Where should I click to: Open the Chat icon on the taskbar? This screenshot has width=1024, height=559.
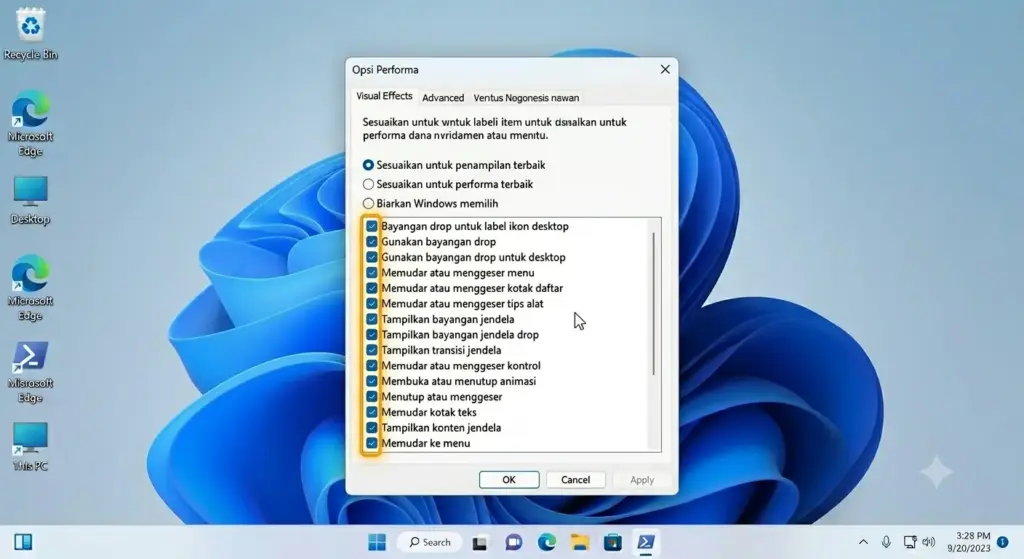click(513, 543)
